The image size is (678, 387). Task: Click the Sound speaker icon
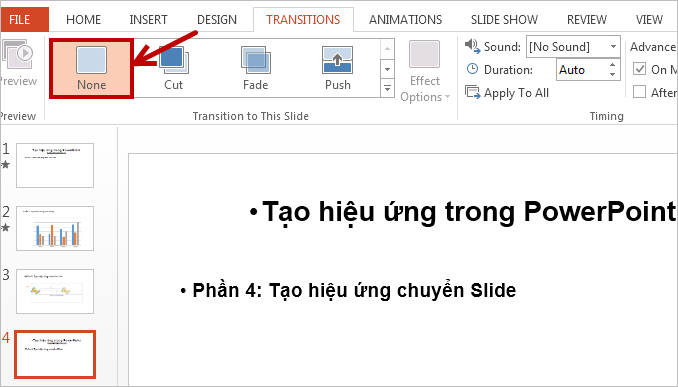coord(472,46)
